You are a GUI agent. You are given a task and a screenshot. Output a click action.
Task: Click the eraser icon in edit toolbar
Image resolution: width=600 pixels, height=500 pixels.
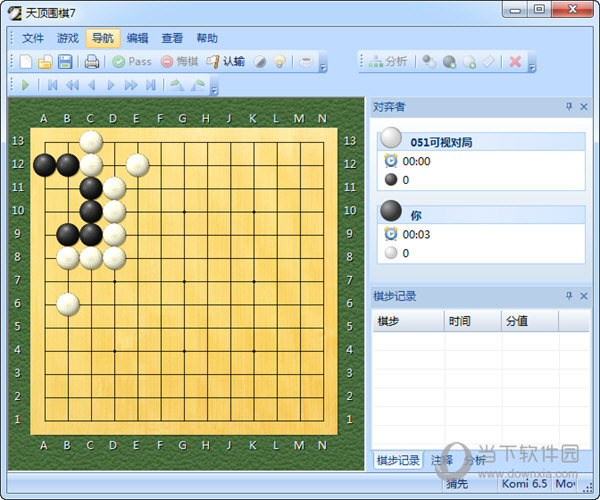(x=489, y=62)
